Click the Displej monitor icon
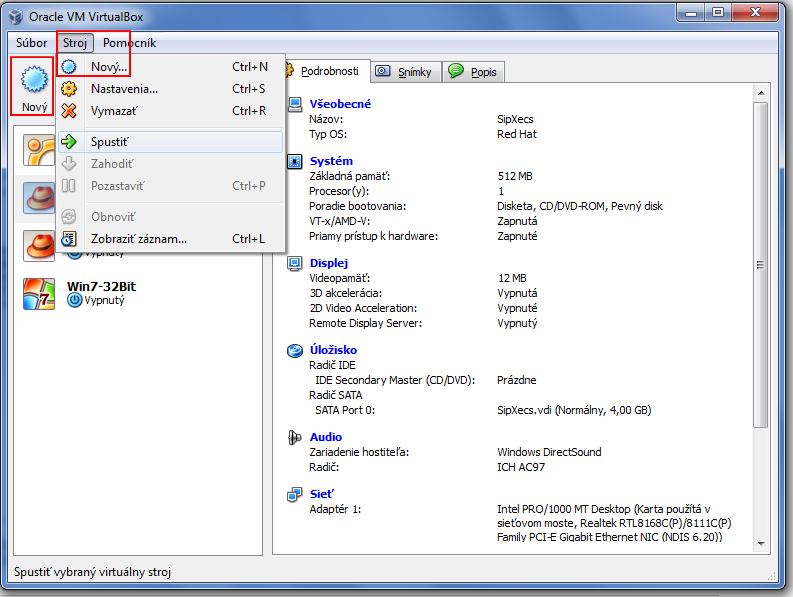Viewport: 793px width, 597px height. [x=295, y=264]
